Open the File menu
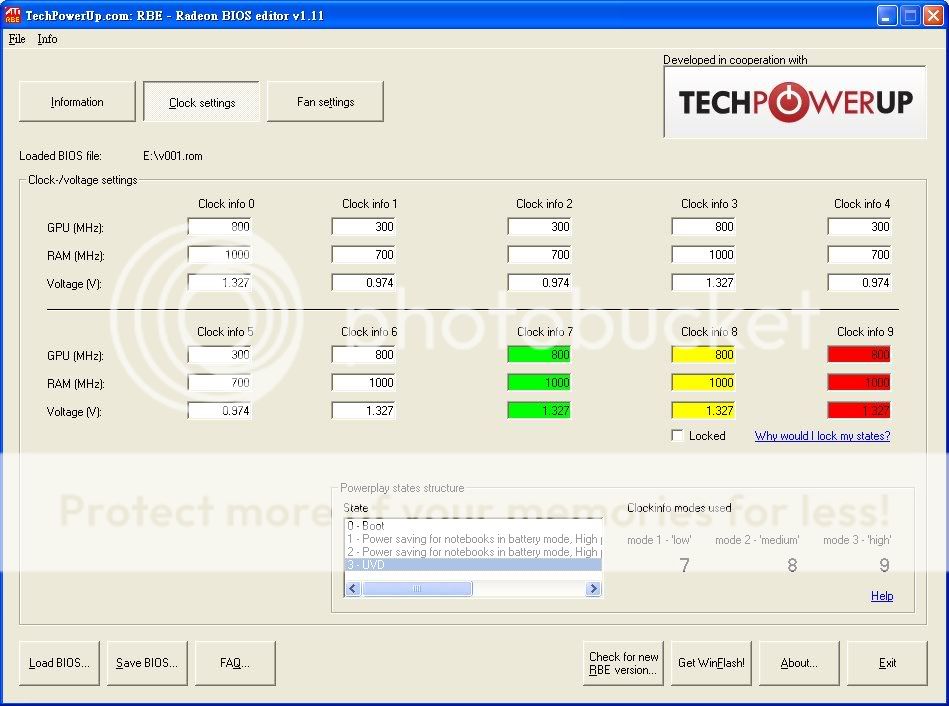Image resolution: width=949 pixels, height=706 pixels. point(16,39)
